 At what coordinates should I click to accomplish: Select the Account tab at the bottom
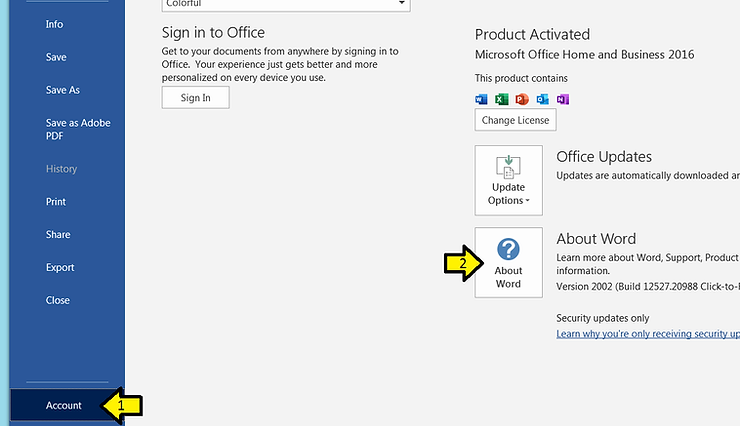pos(64,406)
